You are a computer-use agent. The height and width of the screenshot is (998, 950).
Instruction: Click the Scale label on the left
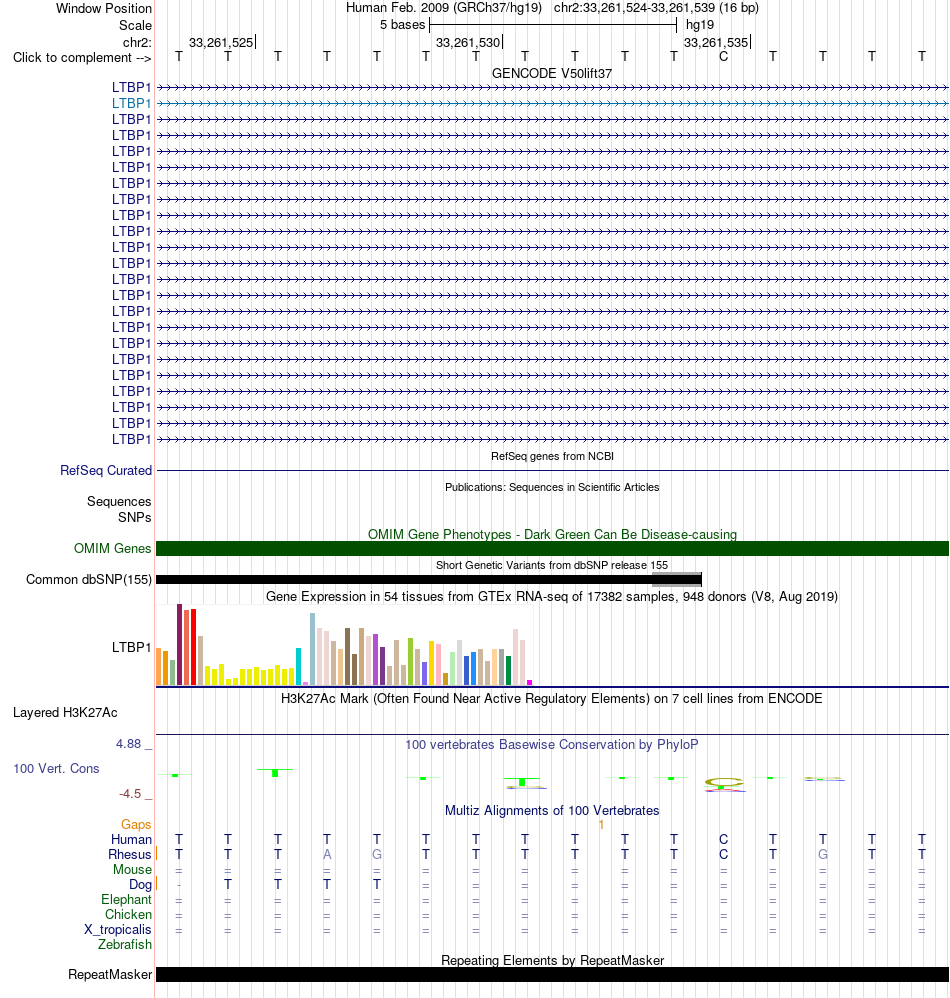[136, 25]
